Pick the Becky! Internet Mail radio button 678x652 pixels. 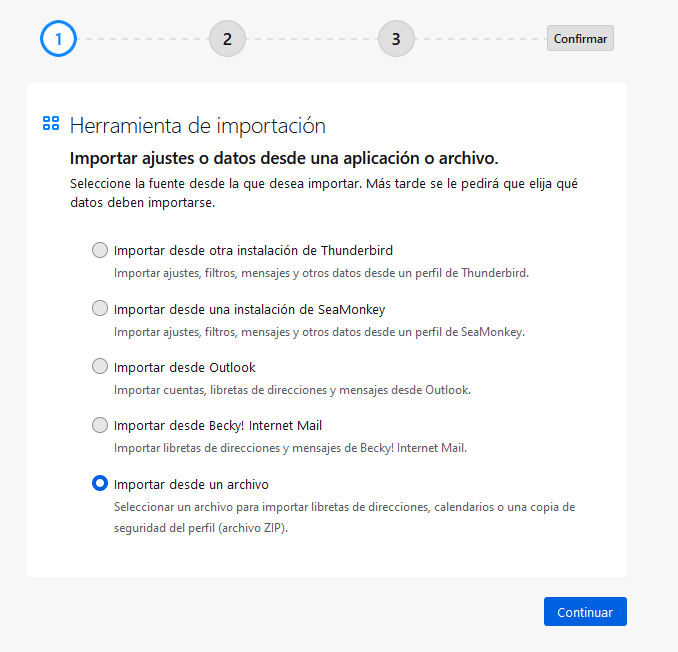[x=100, y=425]
